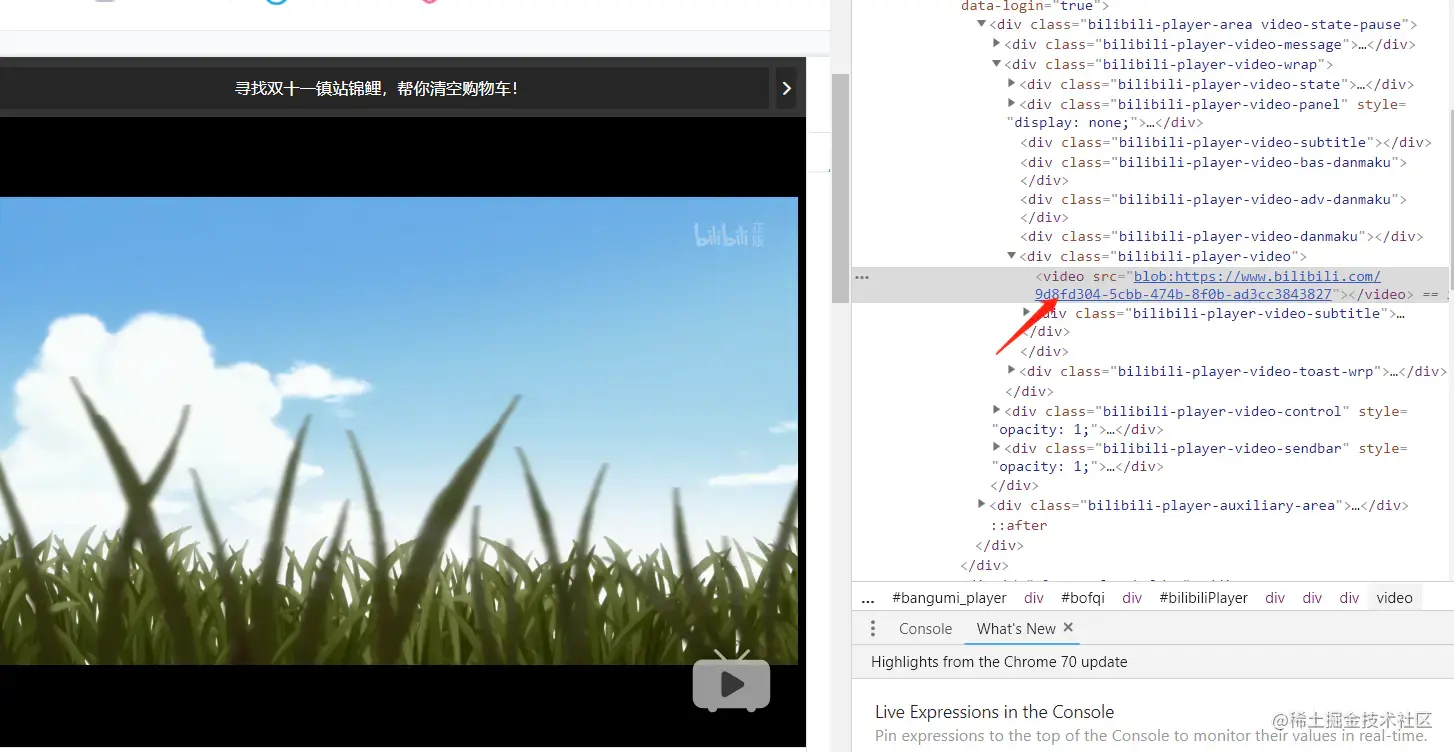The height and width of the screenshot is (752, 1454).
Task: Collapse the bilibili-player-video div node
Action: click(1012, 256)
